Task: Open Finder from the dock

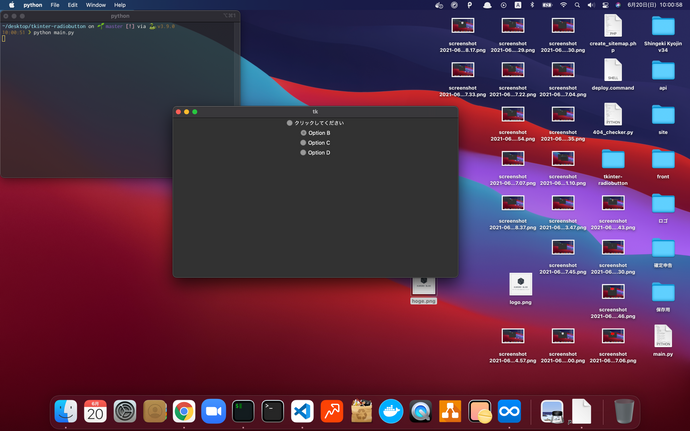Action: (x=66, y=411)
